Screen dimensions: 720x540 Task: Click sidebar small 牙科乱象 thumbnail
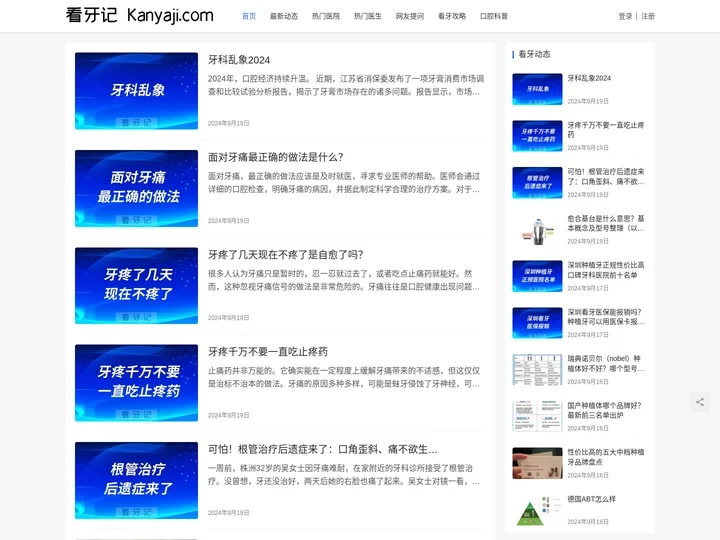point(537,89)
